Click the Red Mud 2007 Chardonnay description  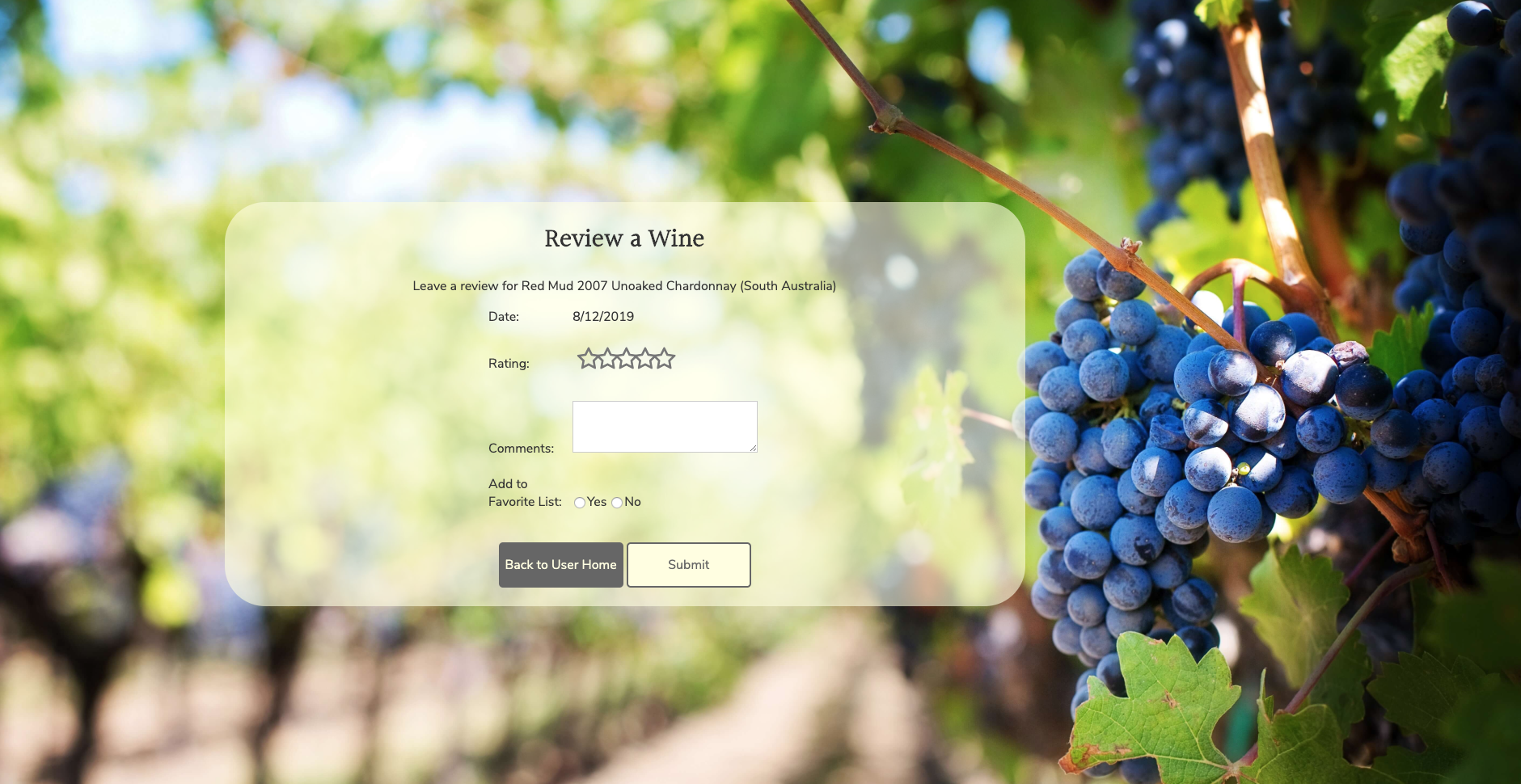(624, 286)
